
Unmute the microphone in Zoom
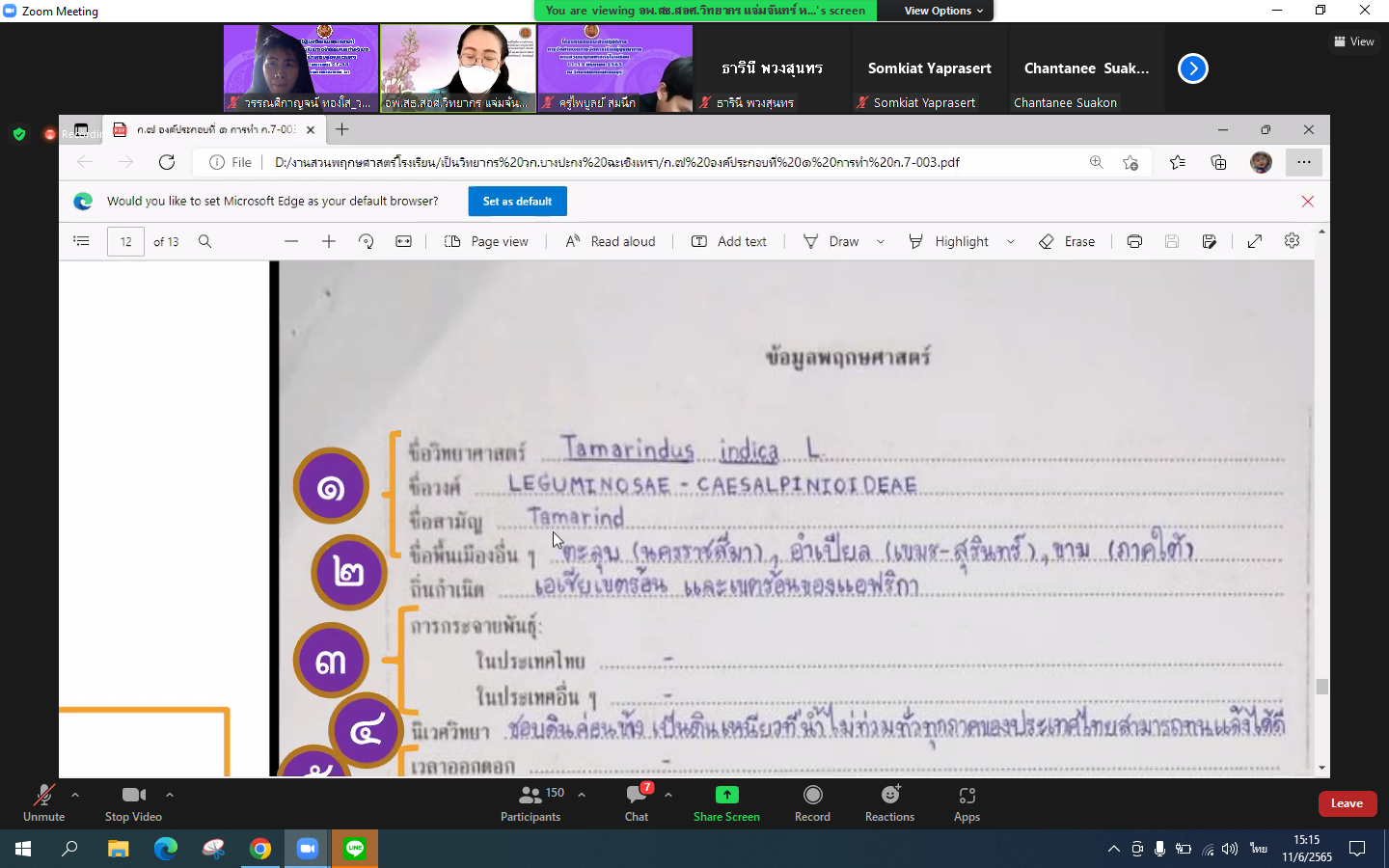[x=43, y=802]
